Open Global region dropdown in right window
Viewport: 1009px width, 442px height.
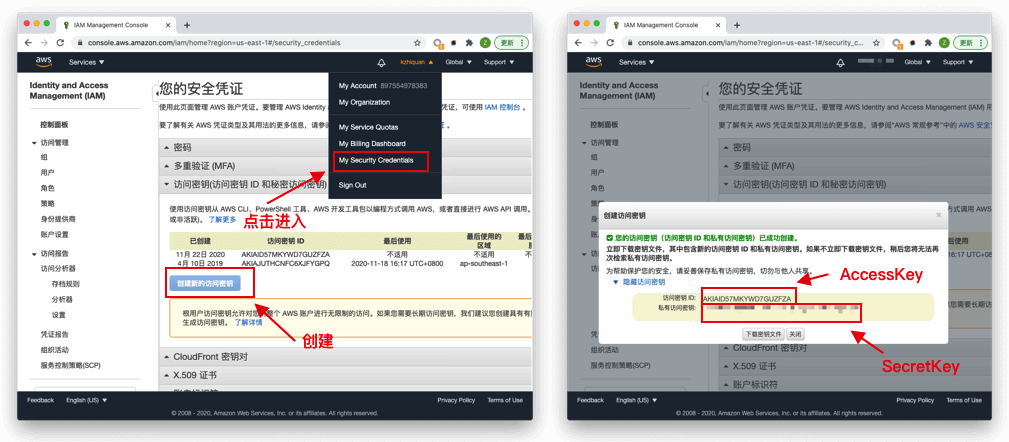coord(917,62)
